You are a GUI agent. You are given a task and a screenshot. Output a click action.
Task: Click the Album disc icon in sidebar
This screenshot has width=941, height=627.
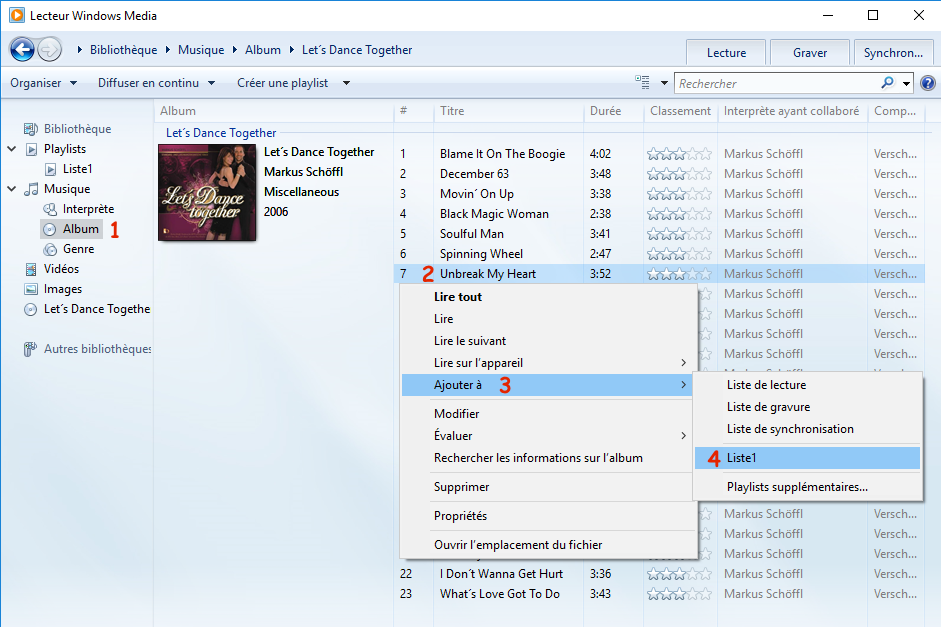(50, 229)
